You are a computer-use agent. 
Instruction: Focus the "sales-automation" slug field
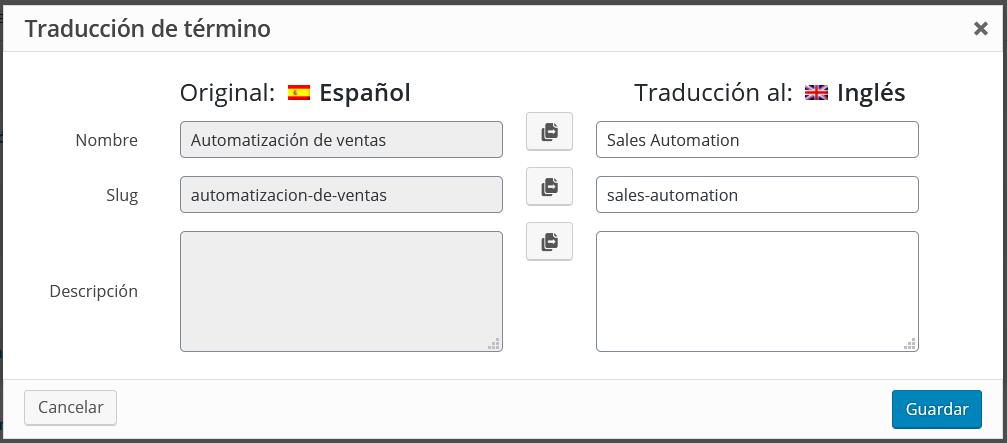[x=756, y=195]
